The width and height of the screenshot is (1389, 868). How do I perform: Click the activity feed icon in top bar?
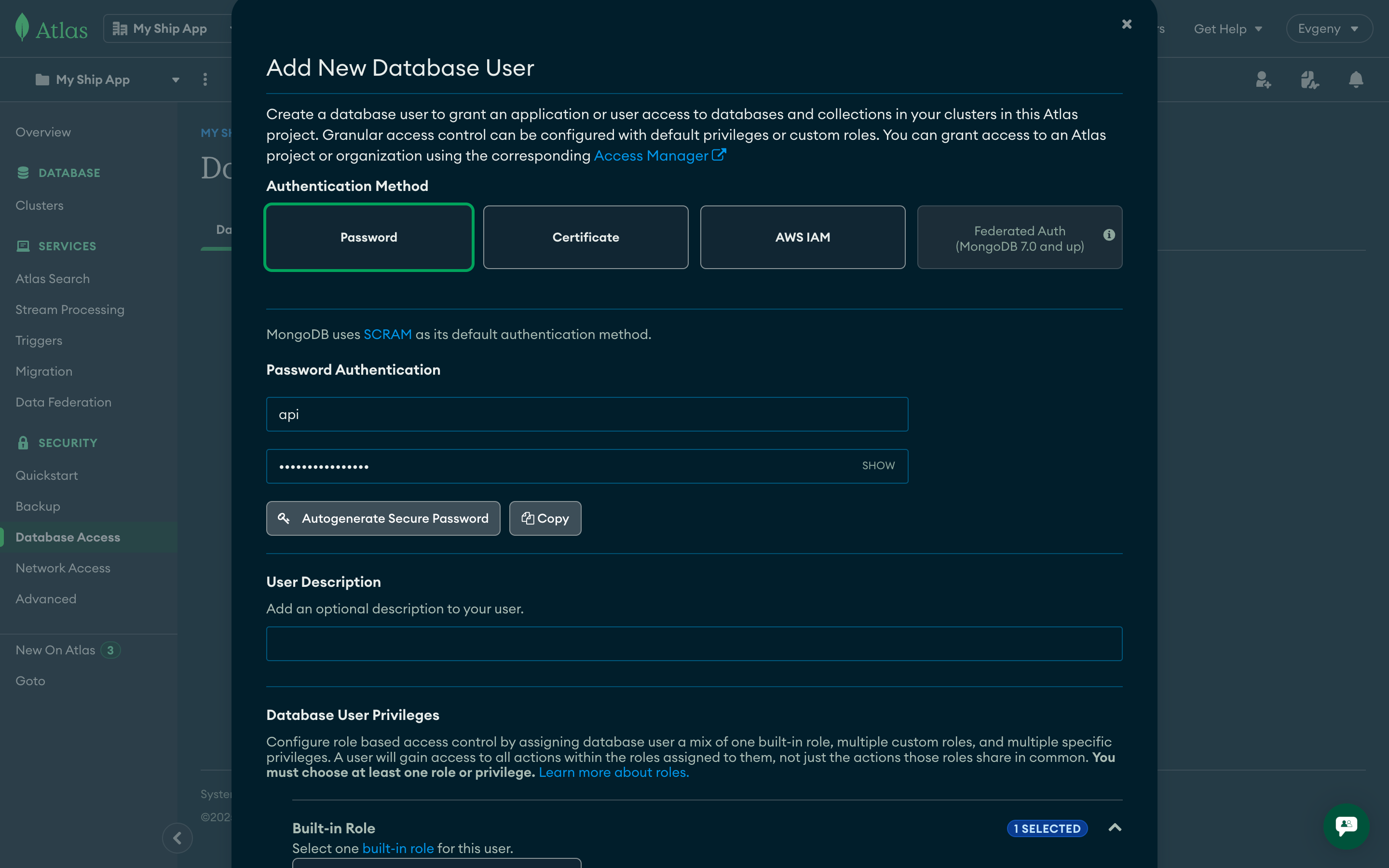tap(1309, 80)
